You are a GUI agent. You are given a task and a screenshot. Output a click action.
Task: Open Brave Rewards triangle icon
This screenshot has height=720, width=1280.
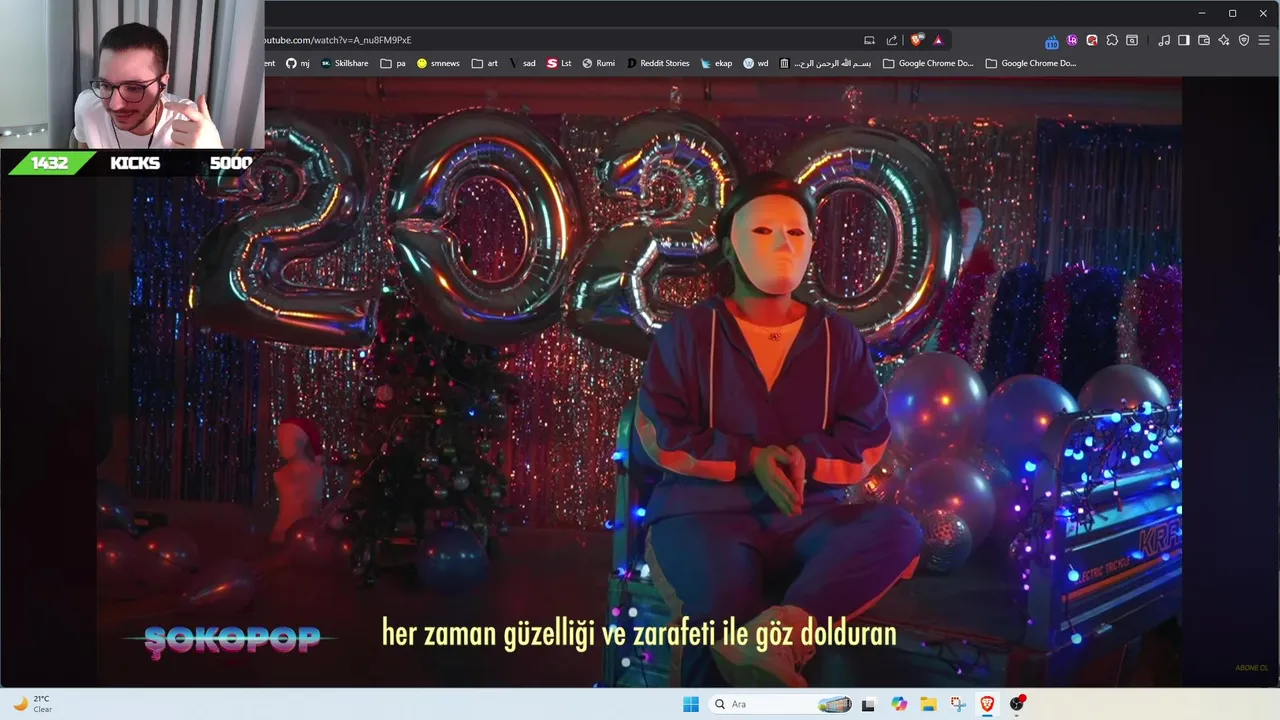coord(938,40)
